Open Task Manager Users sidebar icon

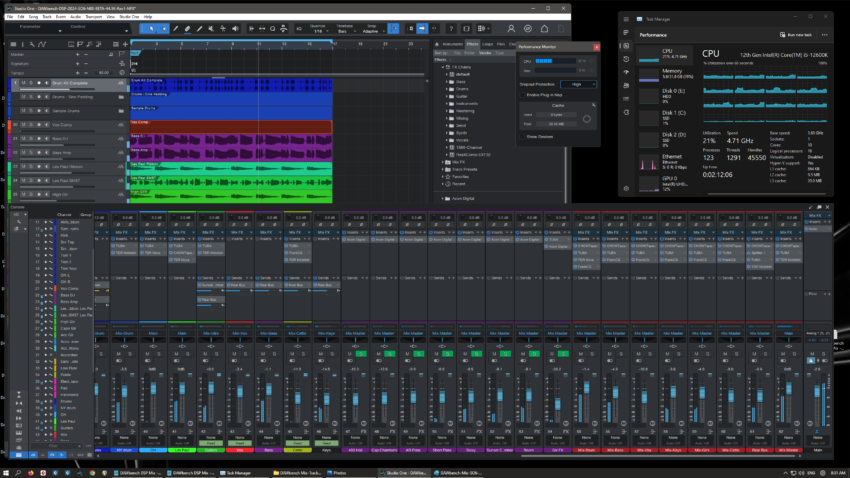(626, 86)
